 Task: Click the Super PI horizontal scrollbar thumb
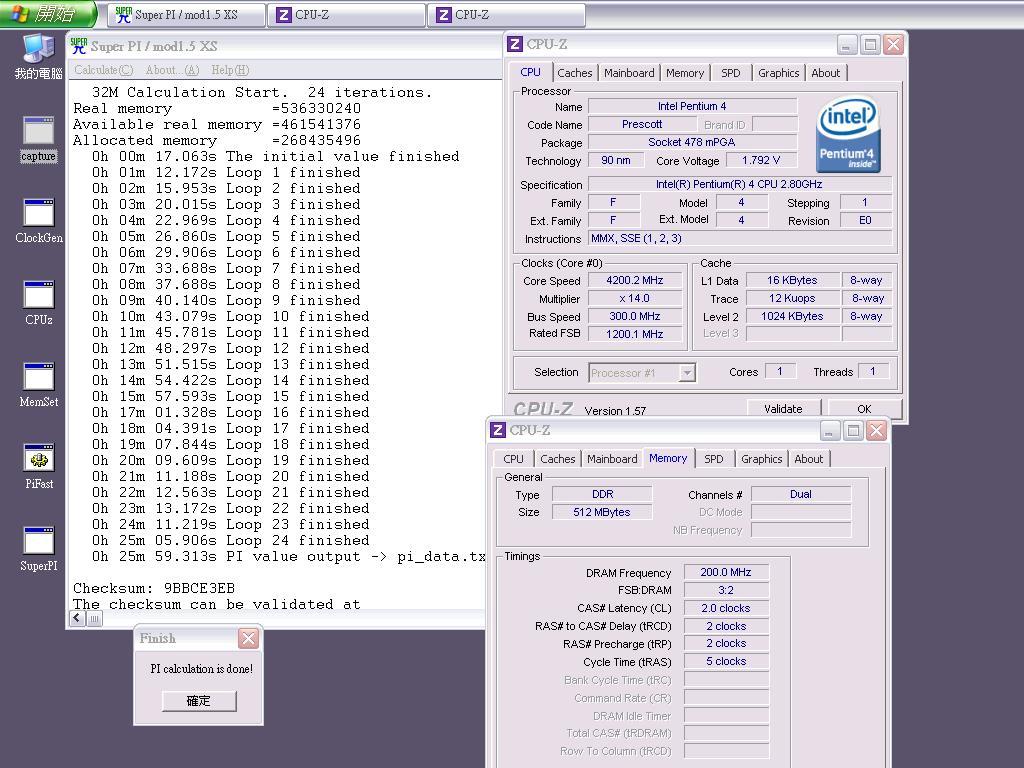95,618
